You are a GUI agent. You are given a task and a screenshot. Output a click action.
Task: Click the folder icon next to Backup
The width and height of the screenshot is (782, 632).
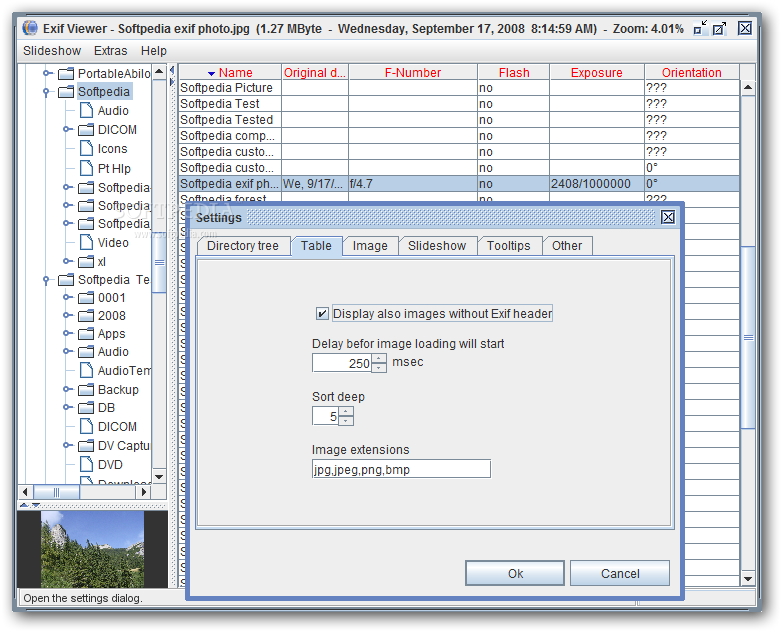[x=86, y=389]
